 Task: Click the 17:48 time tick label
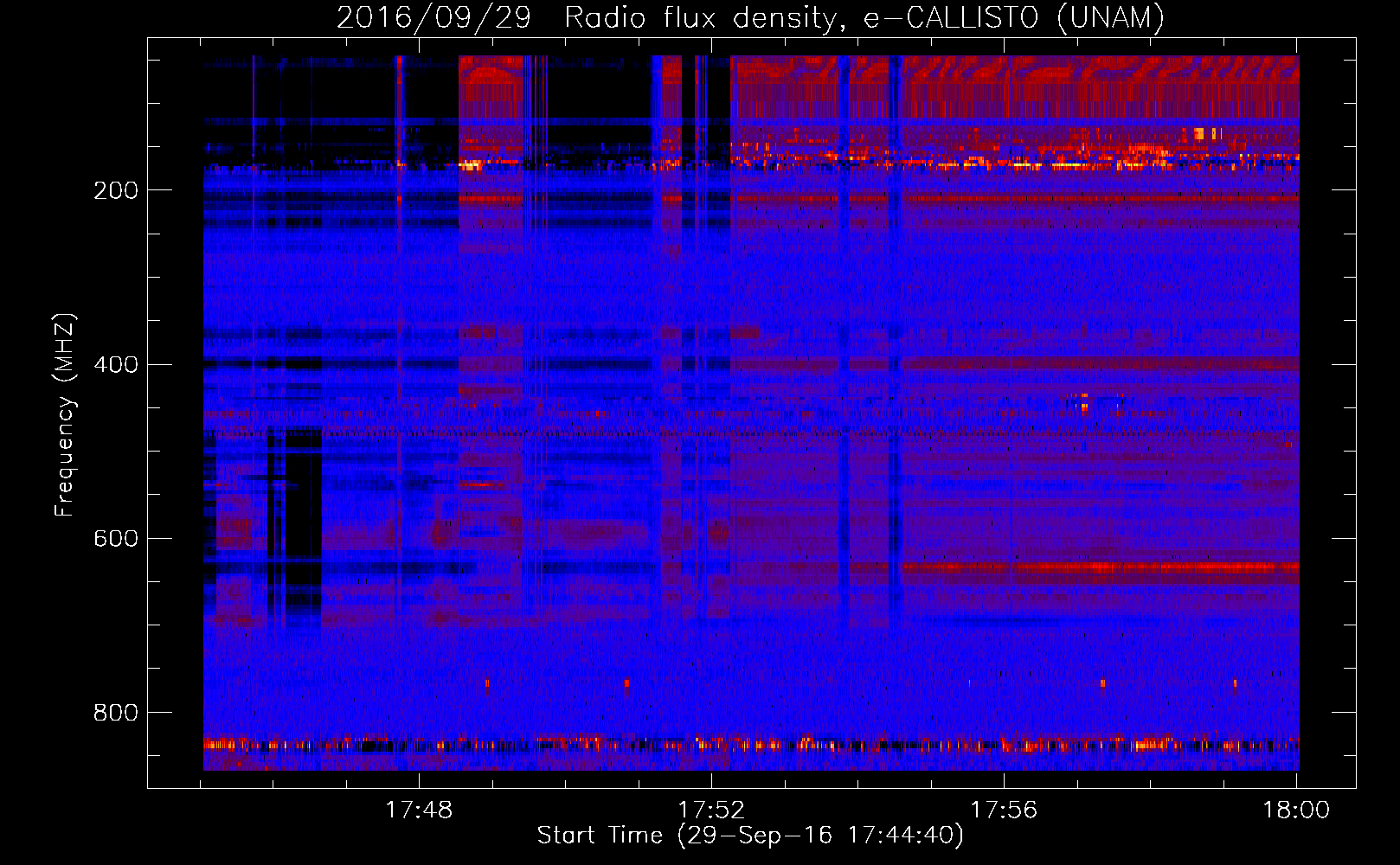(x=419, y=810)
